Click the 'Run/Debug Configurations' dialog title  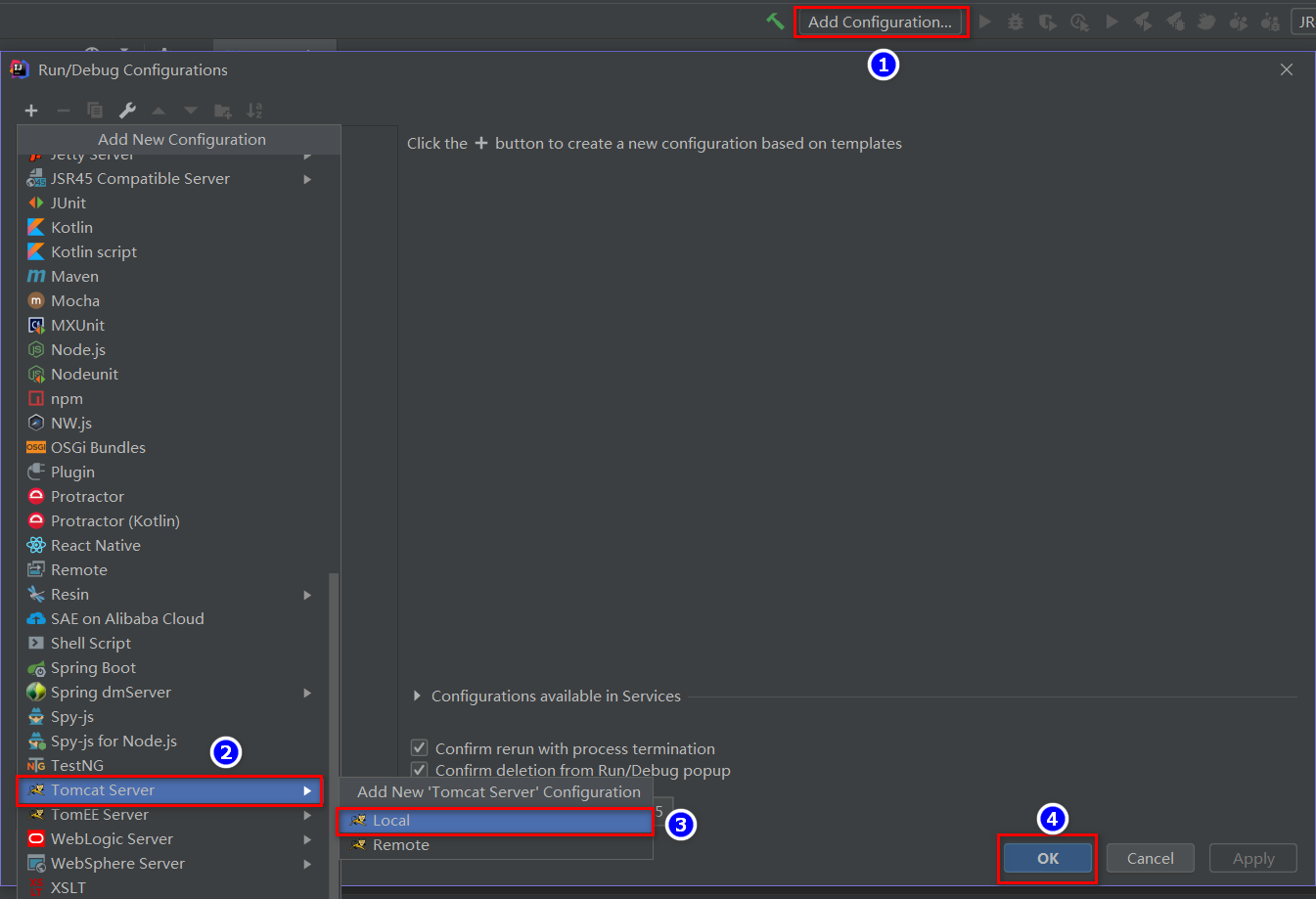click(133, 69)
